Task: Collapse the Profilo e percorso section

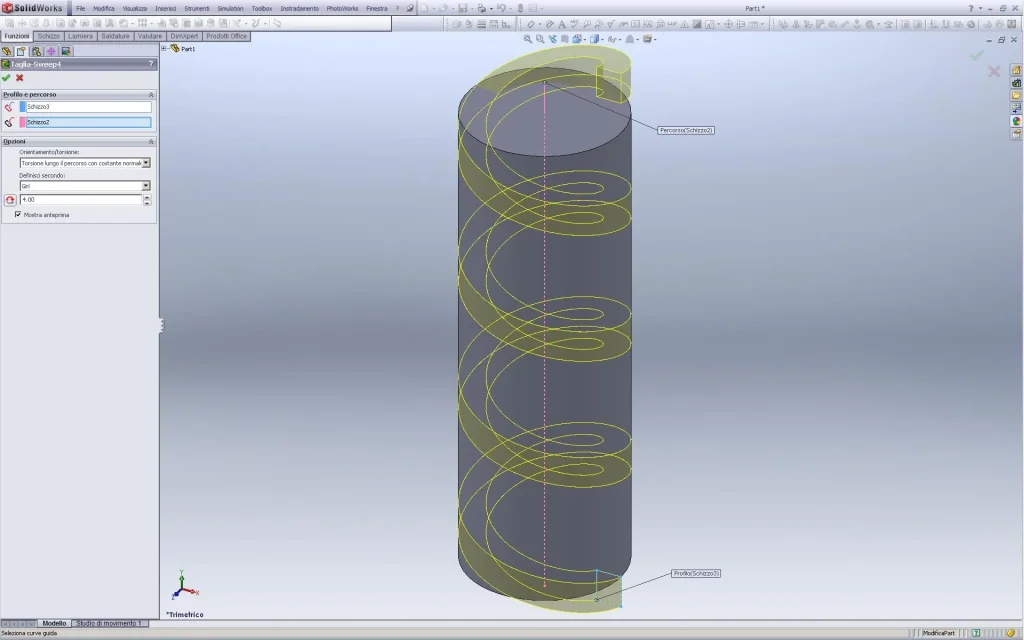Action: (151, 95)
